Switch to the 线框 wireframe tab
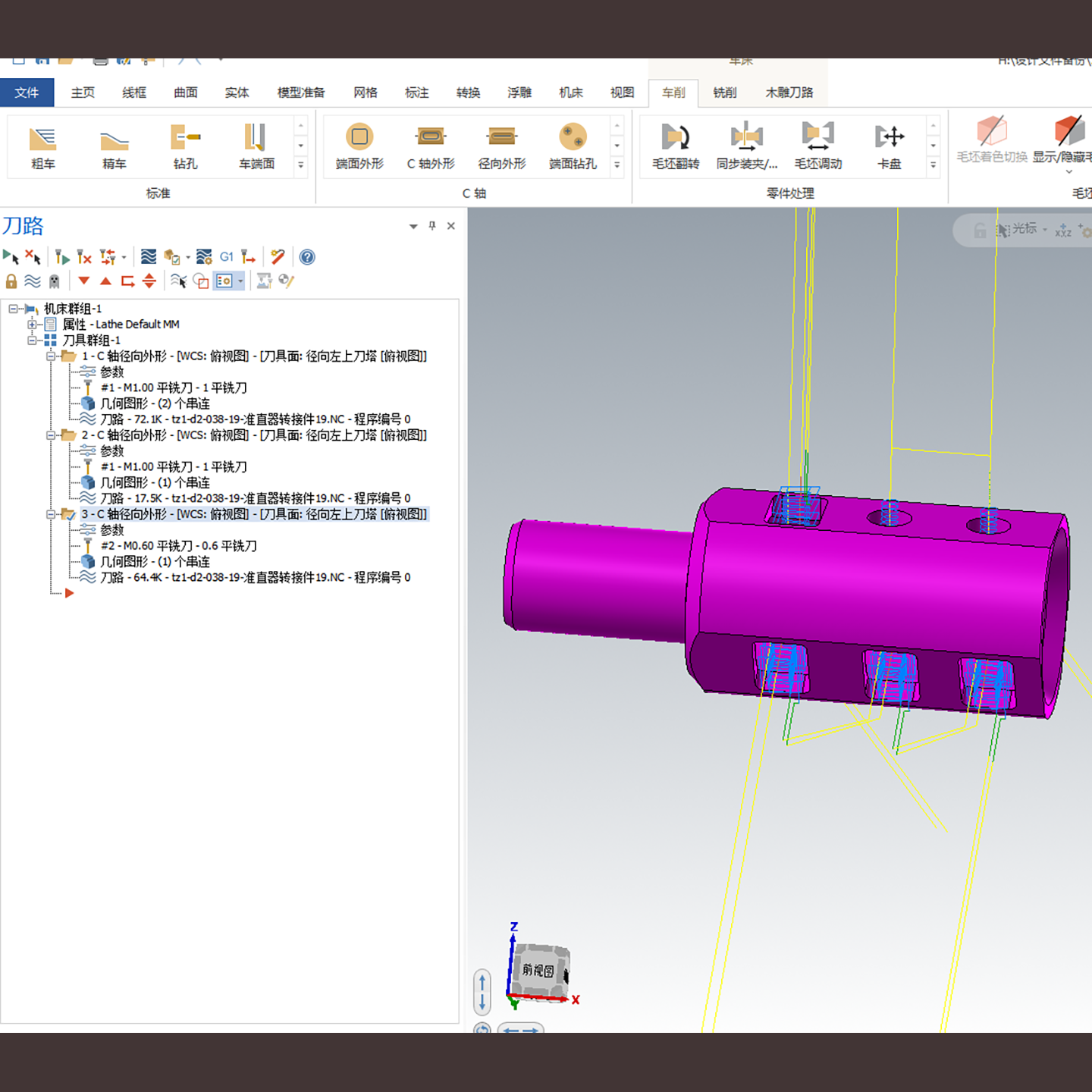Screen dimensions: 1092x1092 pos(134,93)
